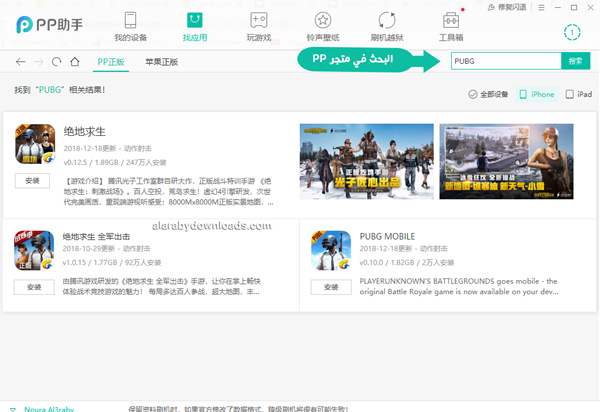Viewport: 600px width, 412px height.
Task: Click the PUBG MOBILE app icon
Action: point(331,251)
